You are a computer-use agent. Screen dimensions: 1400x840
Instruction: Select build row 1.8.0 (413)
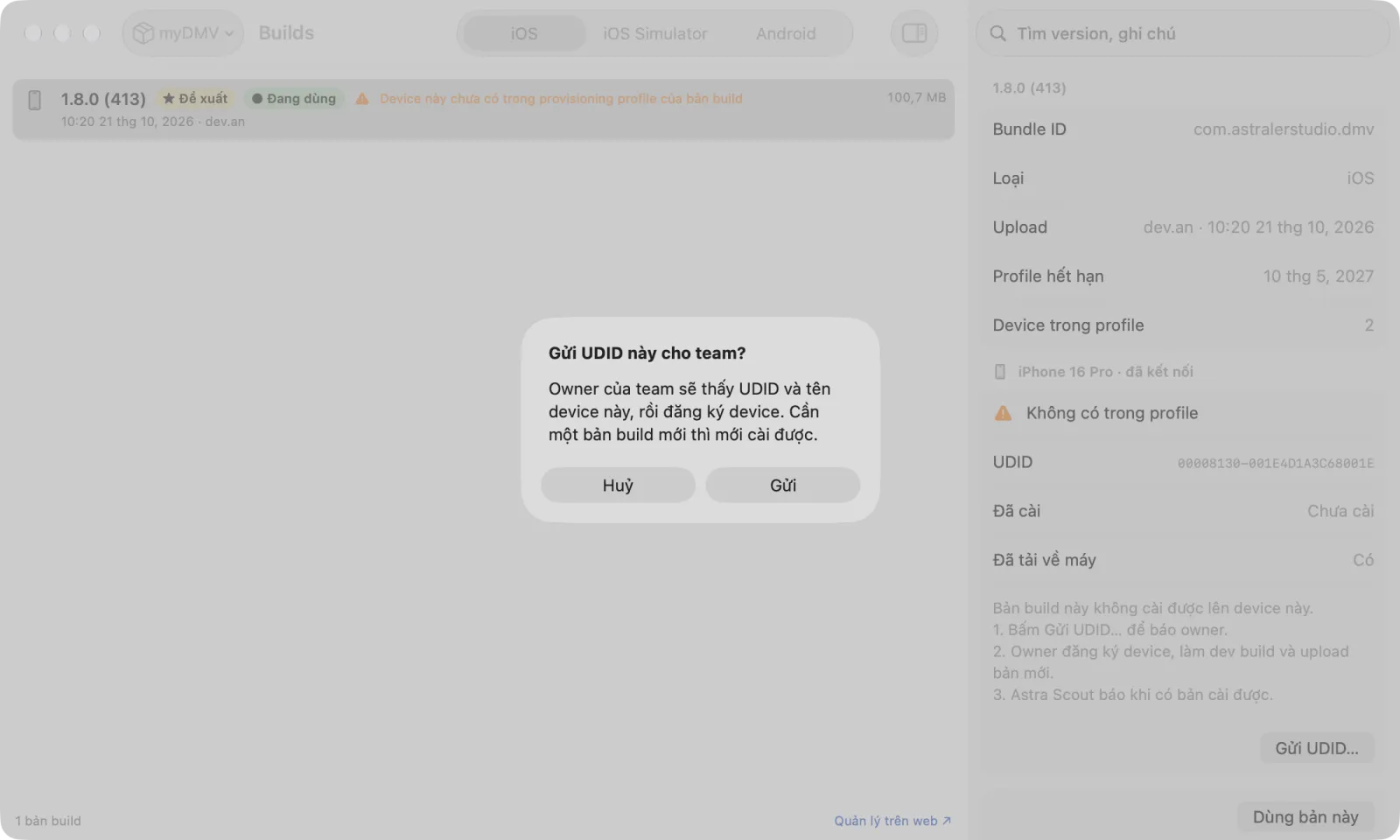point(483,108)
